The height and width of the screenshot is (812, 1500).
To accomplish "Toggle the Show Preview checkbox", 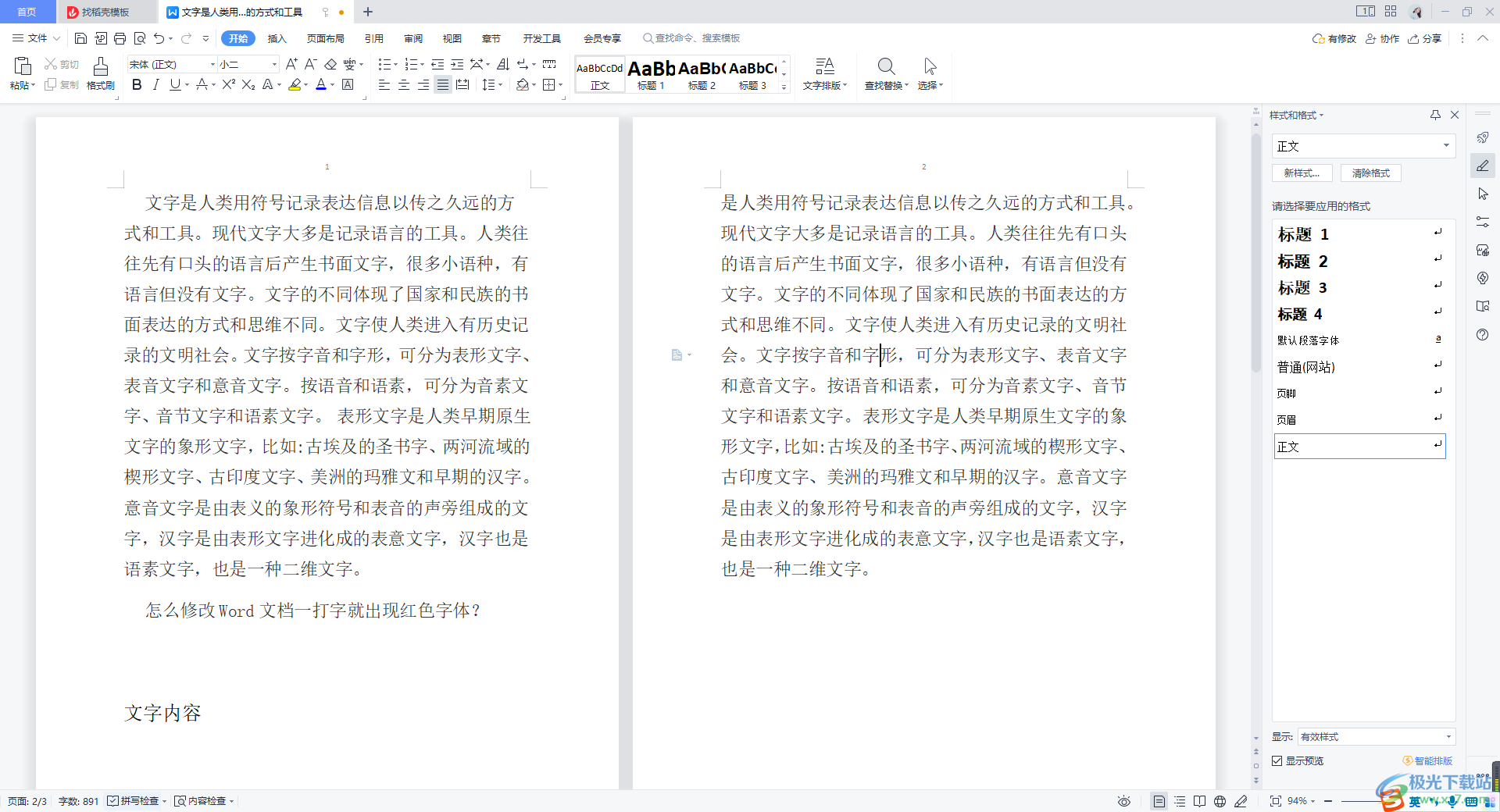I will click(x=1277, y=760).
